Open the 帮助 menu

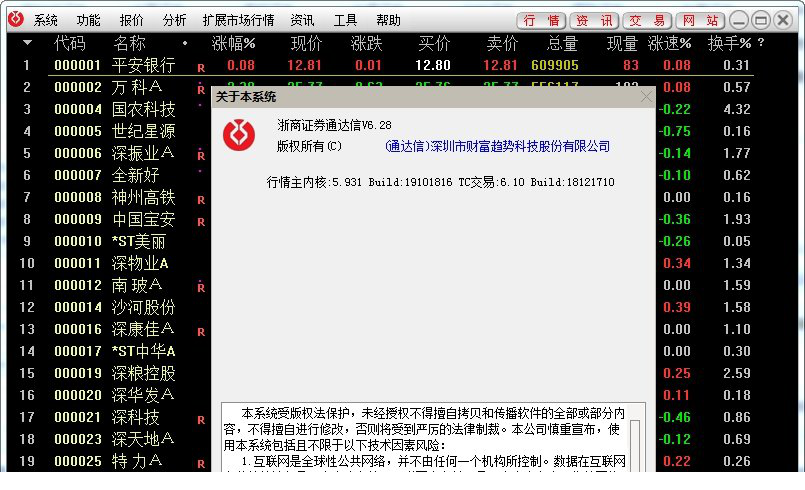pos(388,20)
